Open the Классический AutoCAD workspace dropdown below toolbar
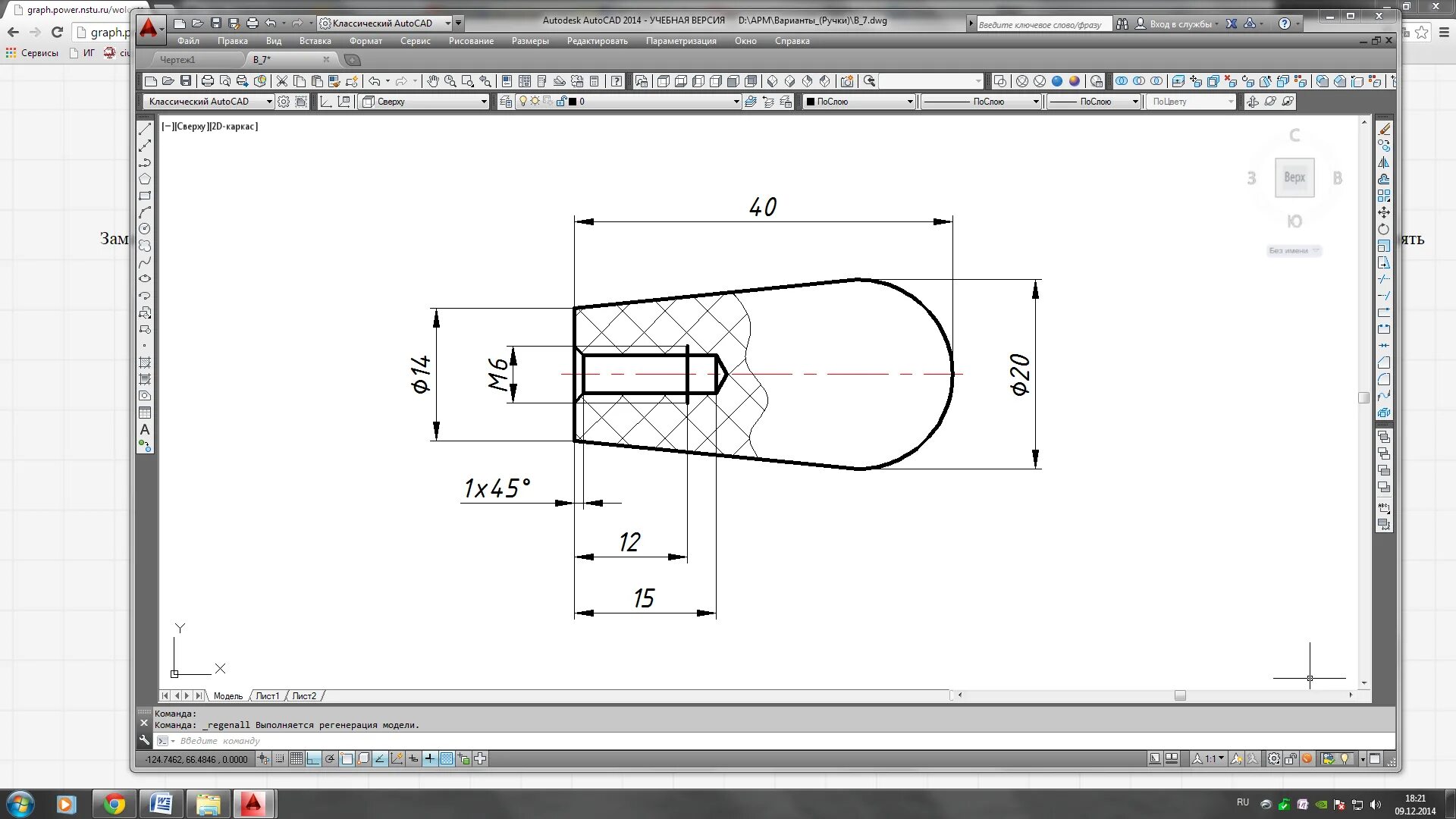 pyautogui.click(x=209, y=102)
